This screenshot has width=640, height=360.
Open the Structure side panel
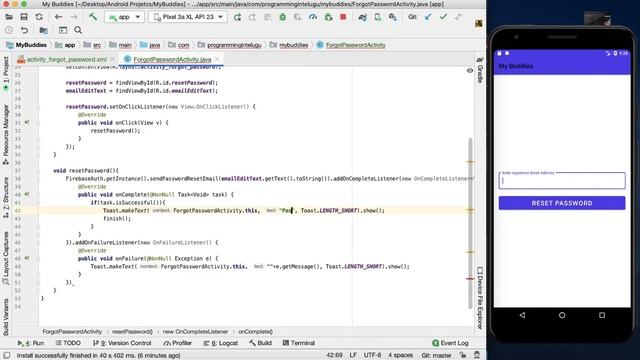[6, 197]
